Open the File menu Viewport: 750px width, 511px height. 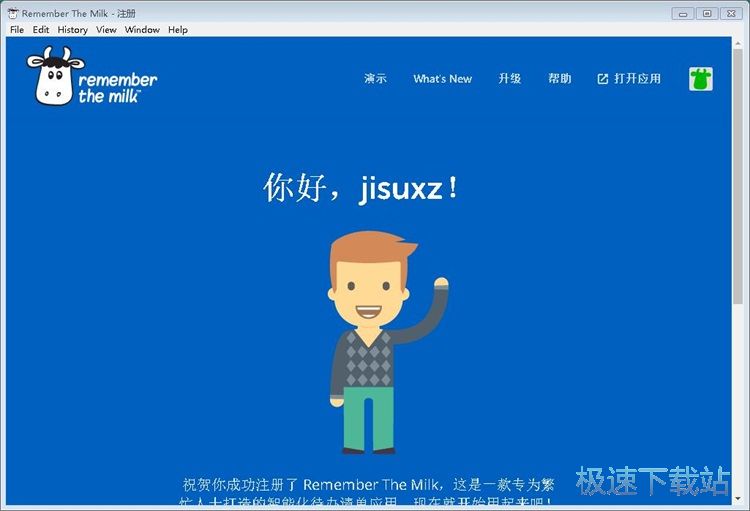coord(17,30)
